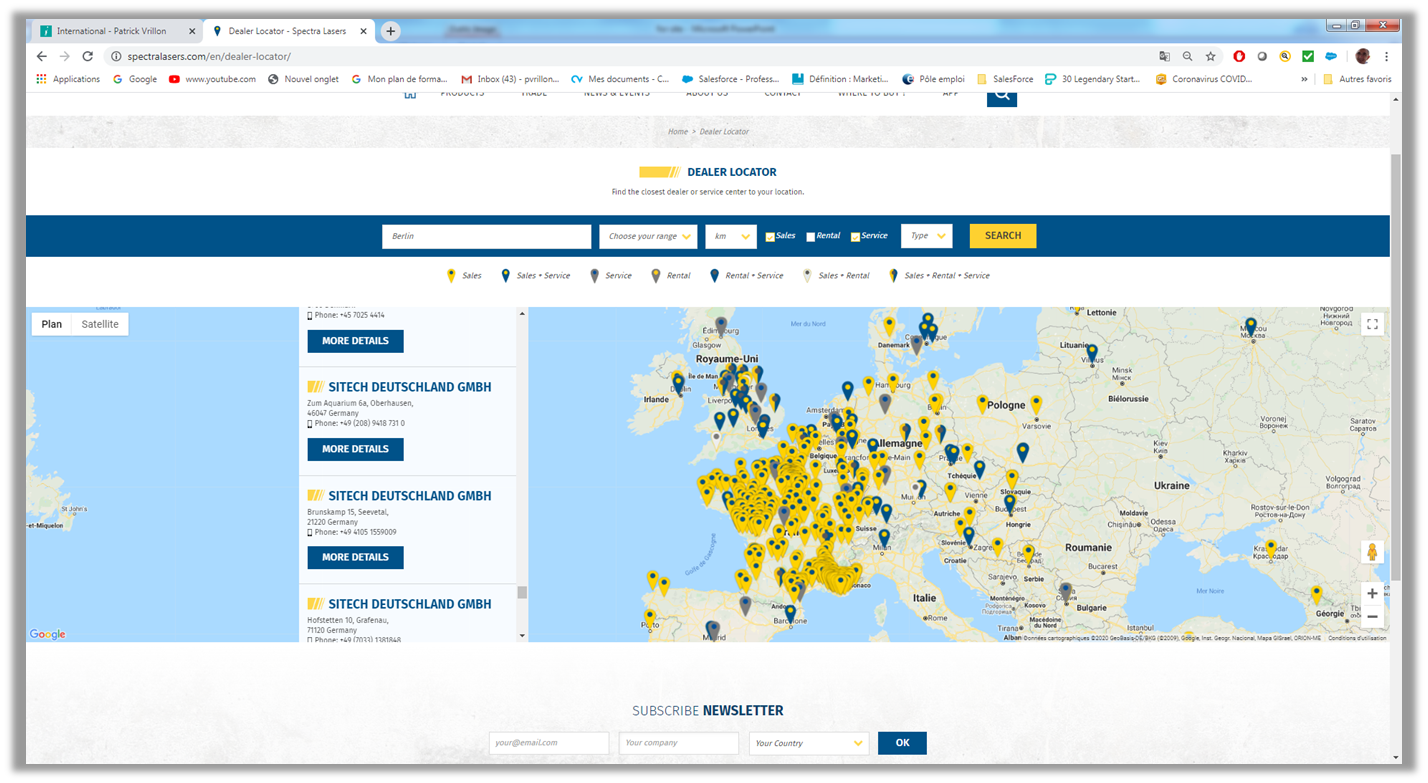This screenshot has height=783, width=1428.
Task: Click the Salesforce cloud extension icon
Action: [x=1331, y=56]
